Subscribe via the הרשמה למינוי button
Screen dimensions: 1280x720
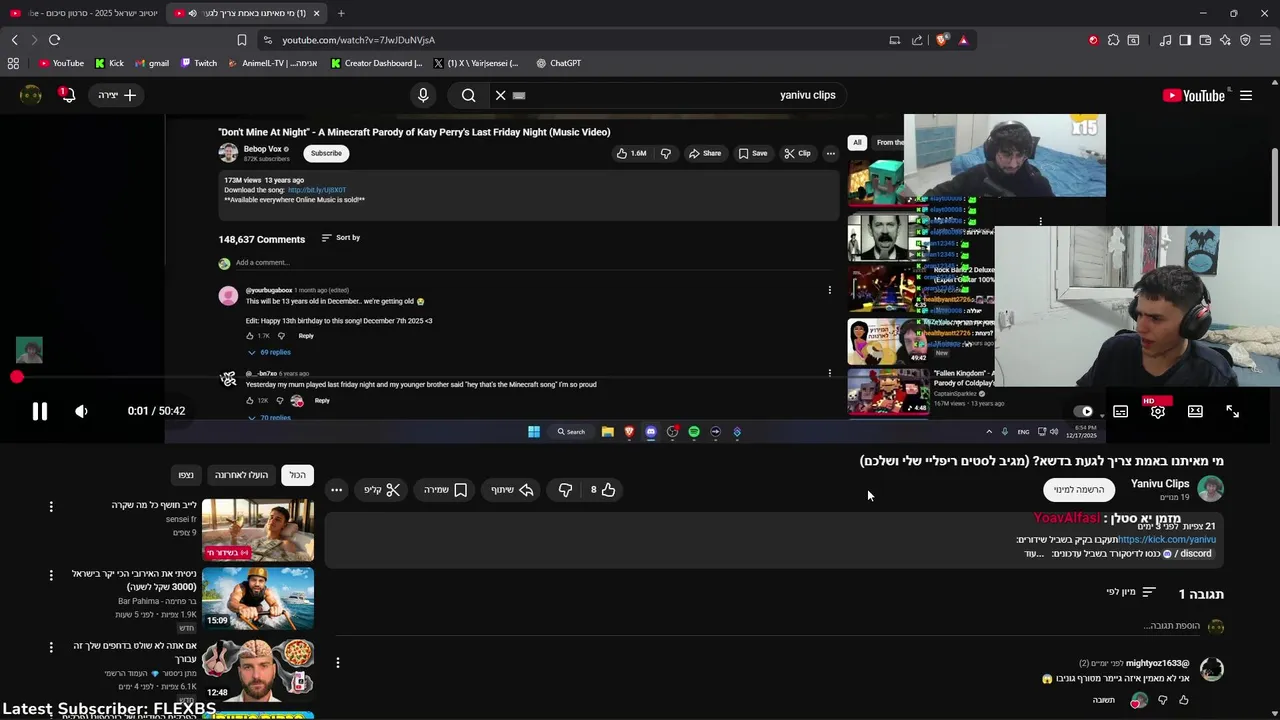(1079, 489)
